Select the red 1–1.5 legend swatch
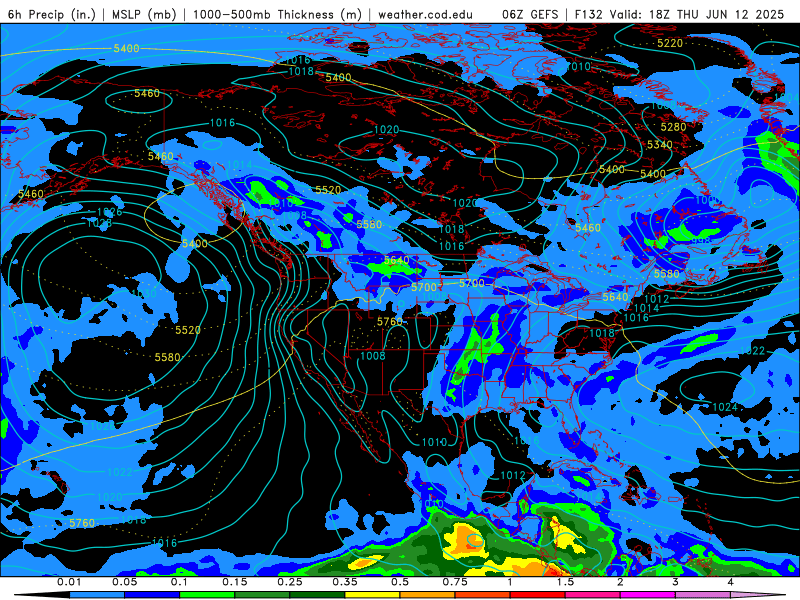This screenshot has height=600, width=800. click(x=538, y=595)
